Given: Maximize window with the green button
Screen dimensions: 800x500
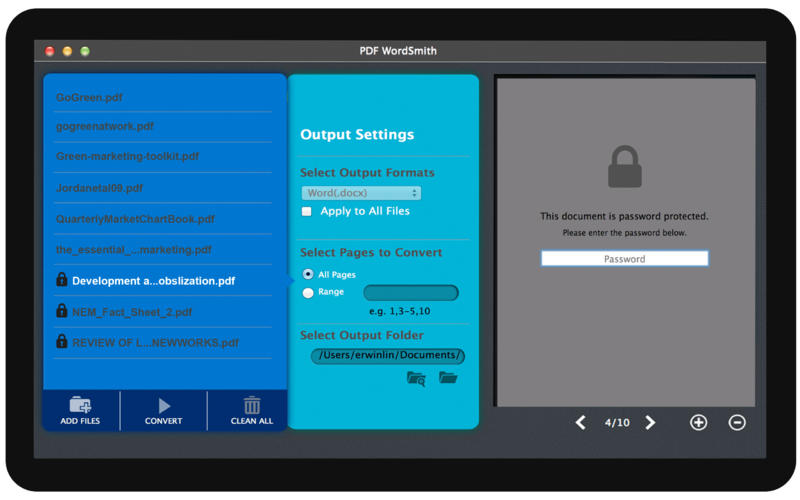Looking at the screenshot, I should 85,51.
